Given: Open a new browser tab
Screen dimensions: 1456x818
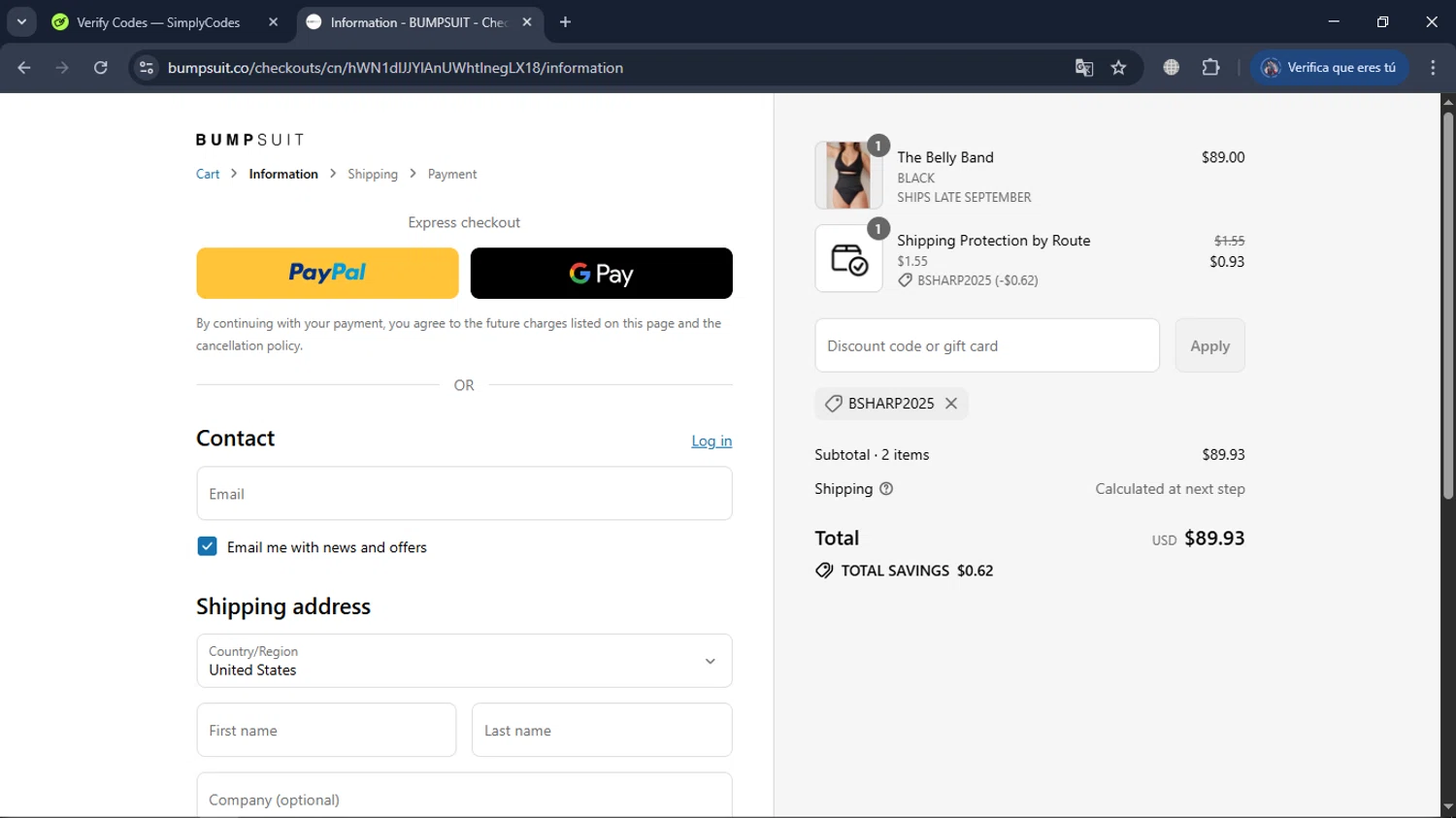Looking at the screenshot, I should click(565, 22).
